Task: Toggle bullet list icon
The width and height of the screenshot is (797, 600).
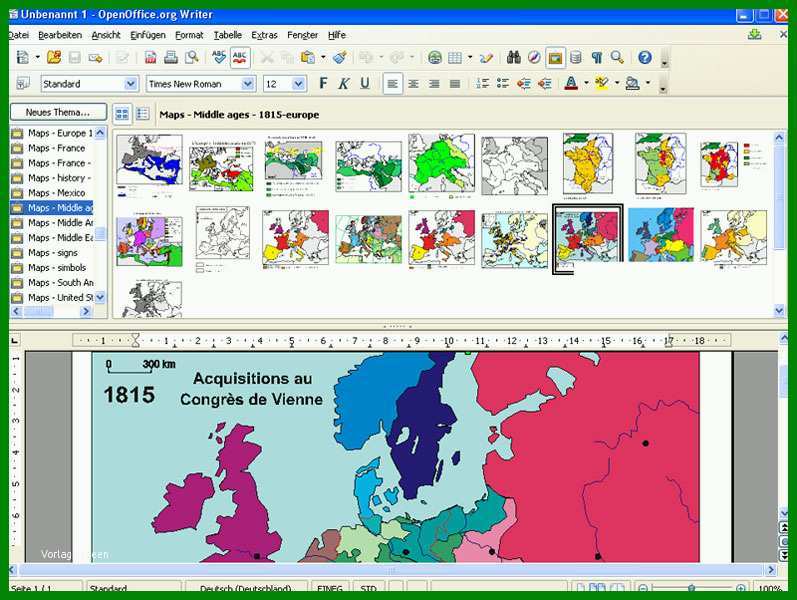Action: pos(503,83)
